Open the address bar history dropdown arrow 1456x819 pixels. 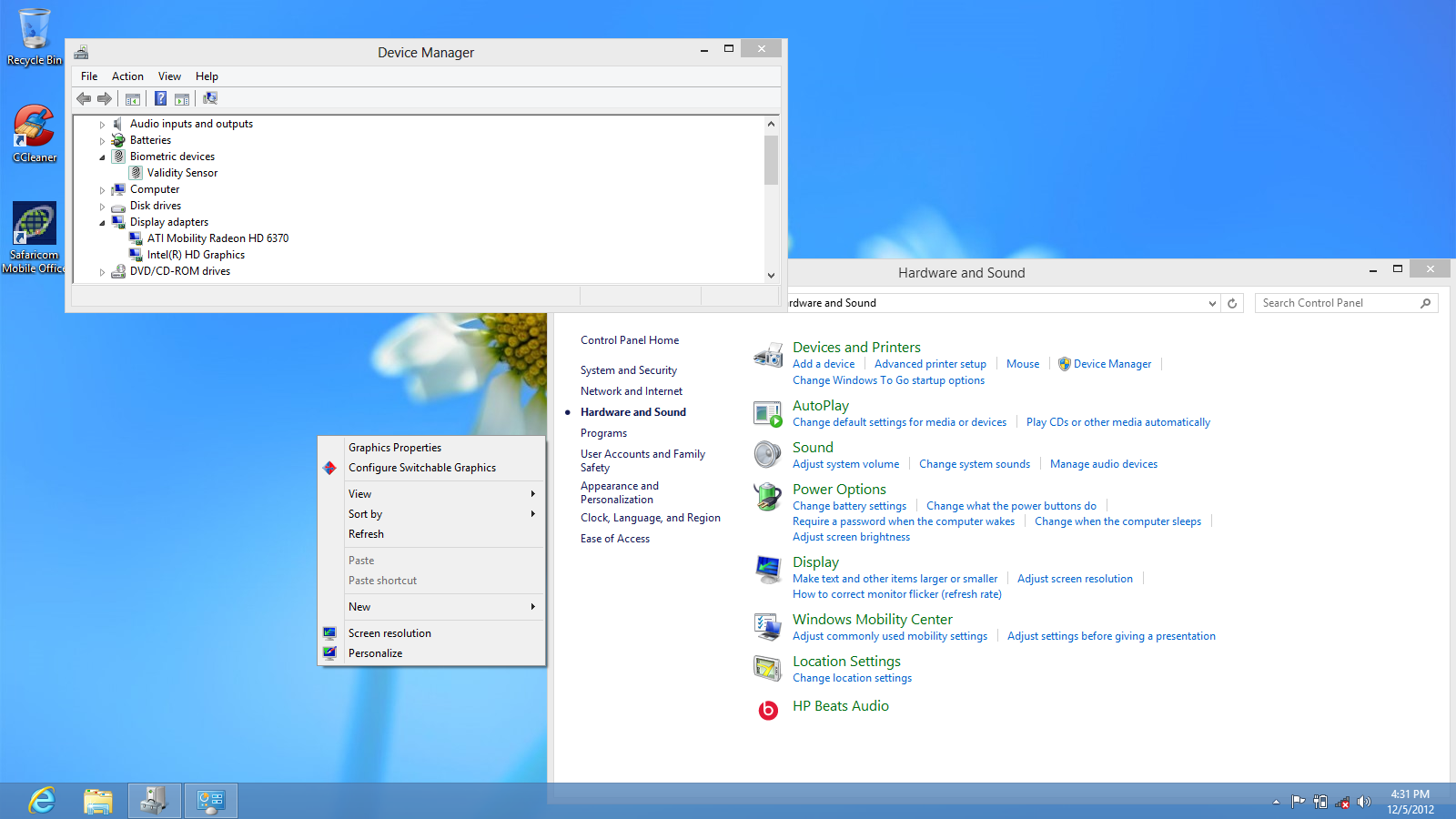click(x=1212, y=303)
